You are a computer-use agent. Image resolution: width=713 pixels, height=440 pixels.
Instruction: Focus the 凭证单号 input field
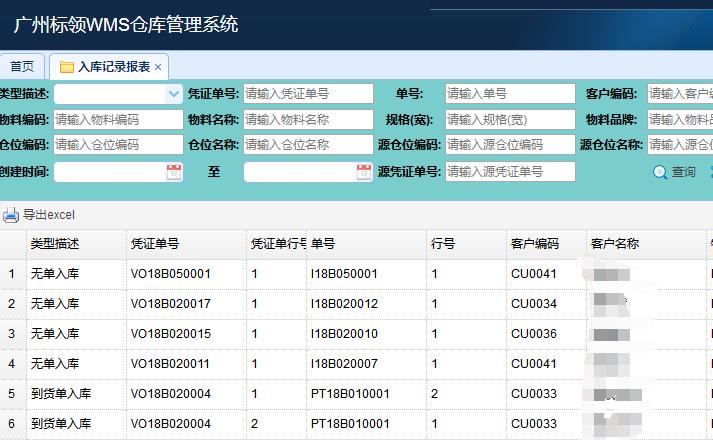click(x=308, y=94)
